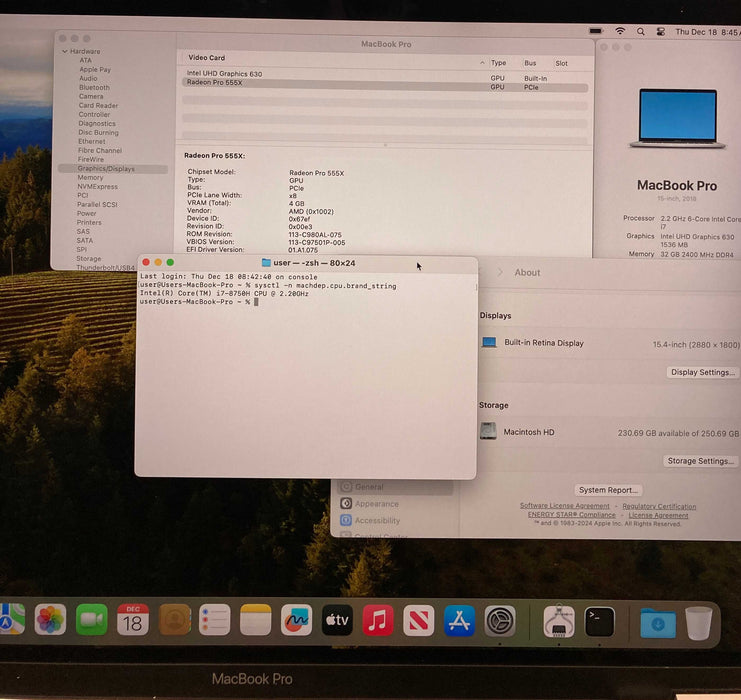
Task: Open ENERGY STAR Compliance link
Action: point(571,515)
